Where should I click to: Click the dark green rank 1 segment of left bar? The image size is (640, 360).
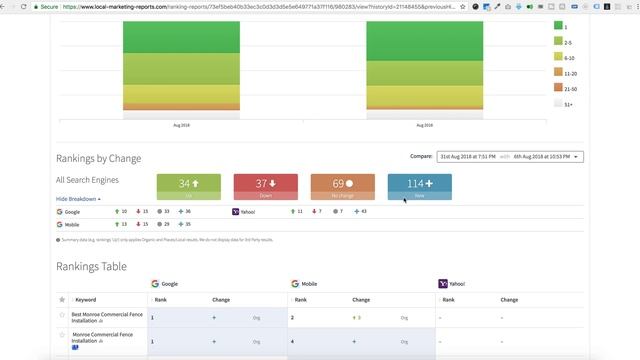coord(181,37)
